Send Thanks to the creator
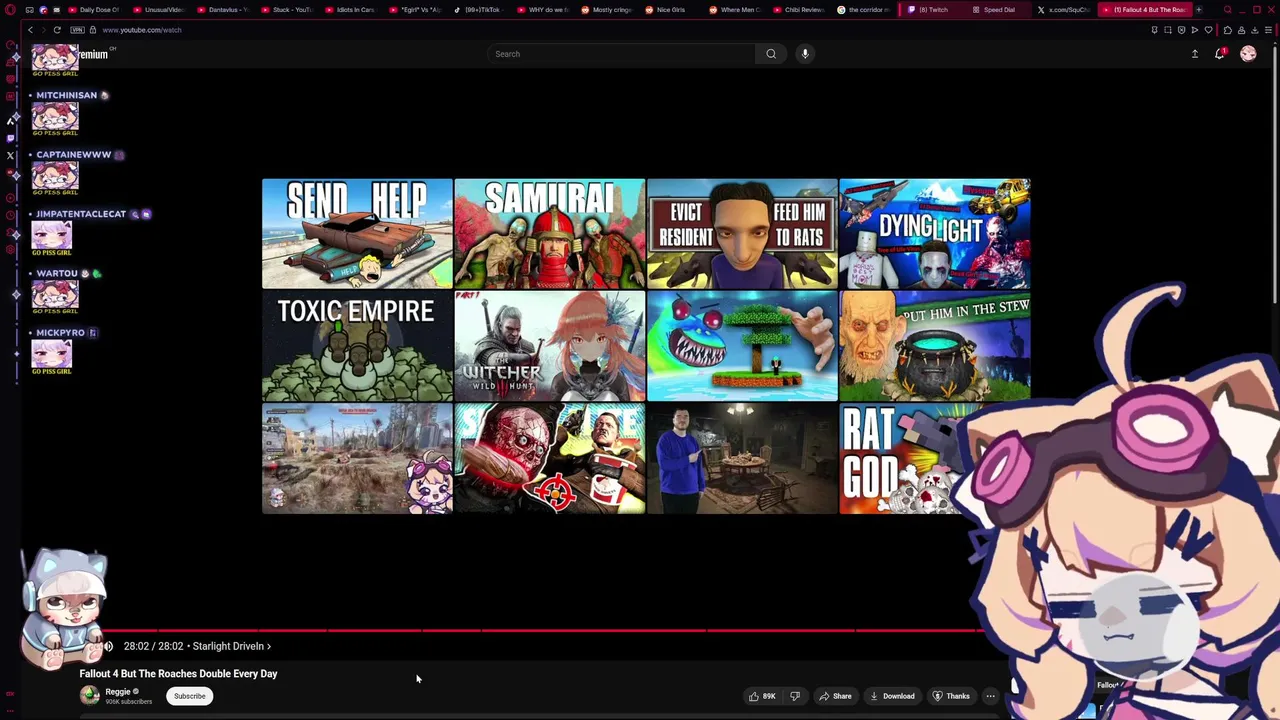The image size is (1280, 720). [951, 696]
